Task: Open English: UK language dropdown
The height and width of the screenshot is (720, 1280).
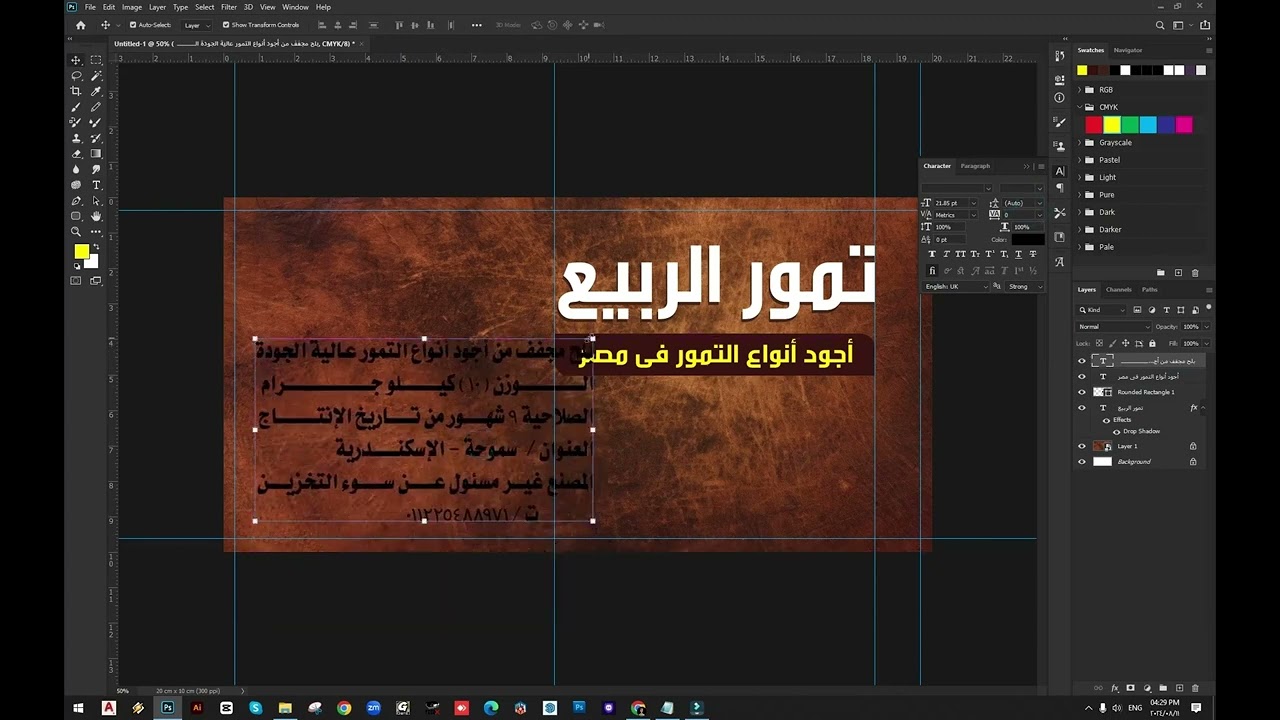Action: click(956, 286)
